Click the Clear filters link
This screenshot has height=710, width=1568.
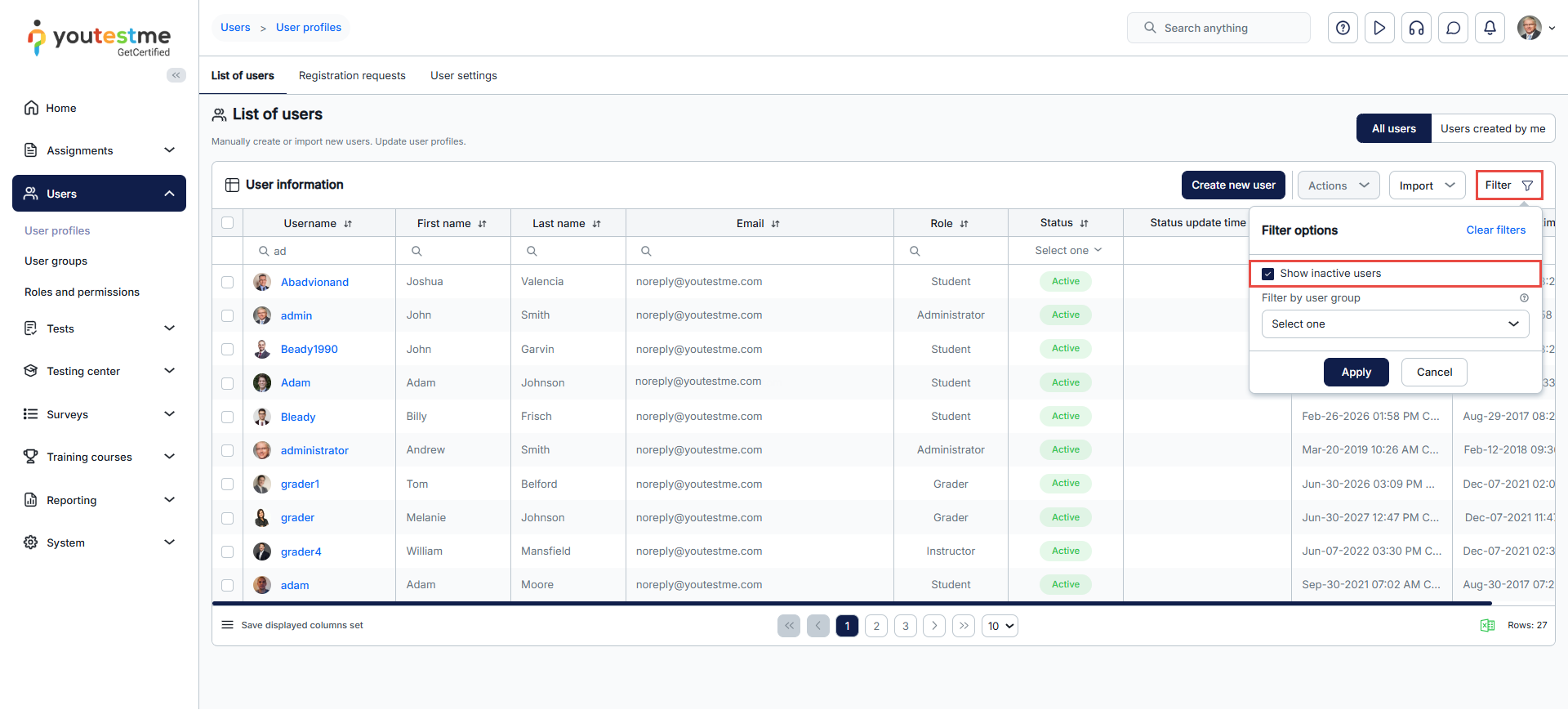pos(1495,230)
